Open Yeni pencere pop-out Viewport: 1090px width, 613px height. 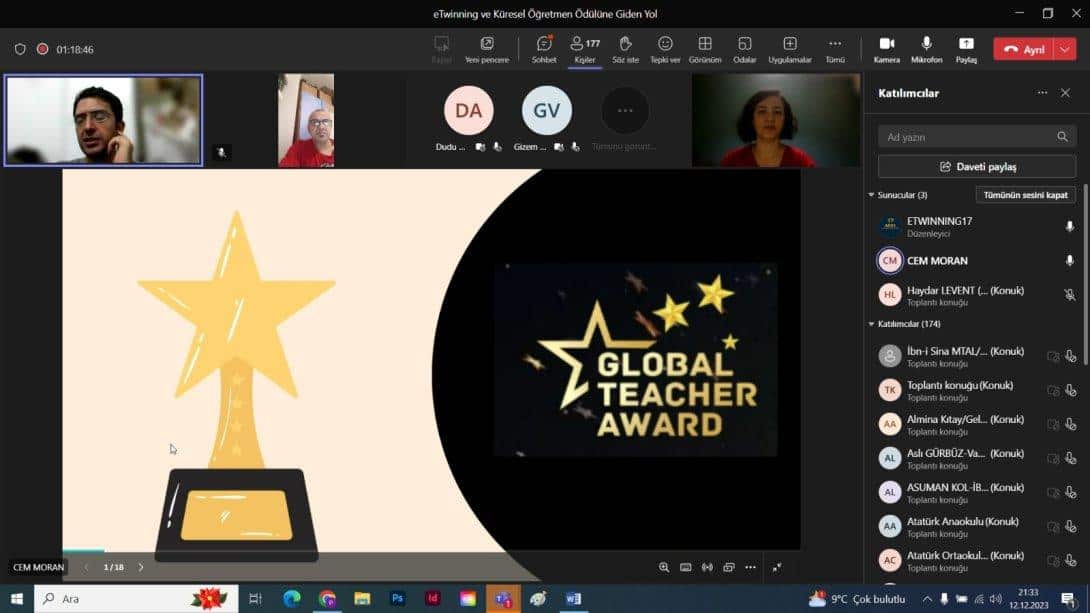coord(487,49)
